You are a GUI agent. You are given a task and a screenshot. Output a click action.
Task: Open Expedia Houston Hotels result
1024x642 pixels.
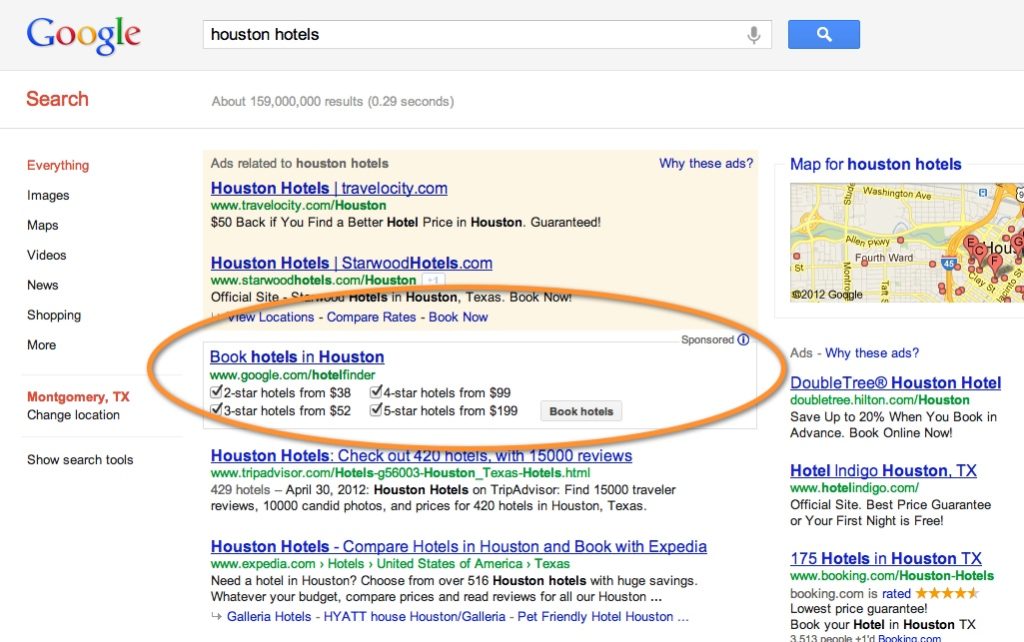pyautogui.click(x=458, y=546)
